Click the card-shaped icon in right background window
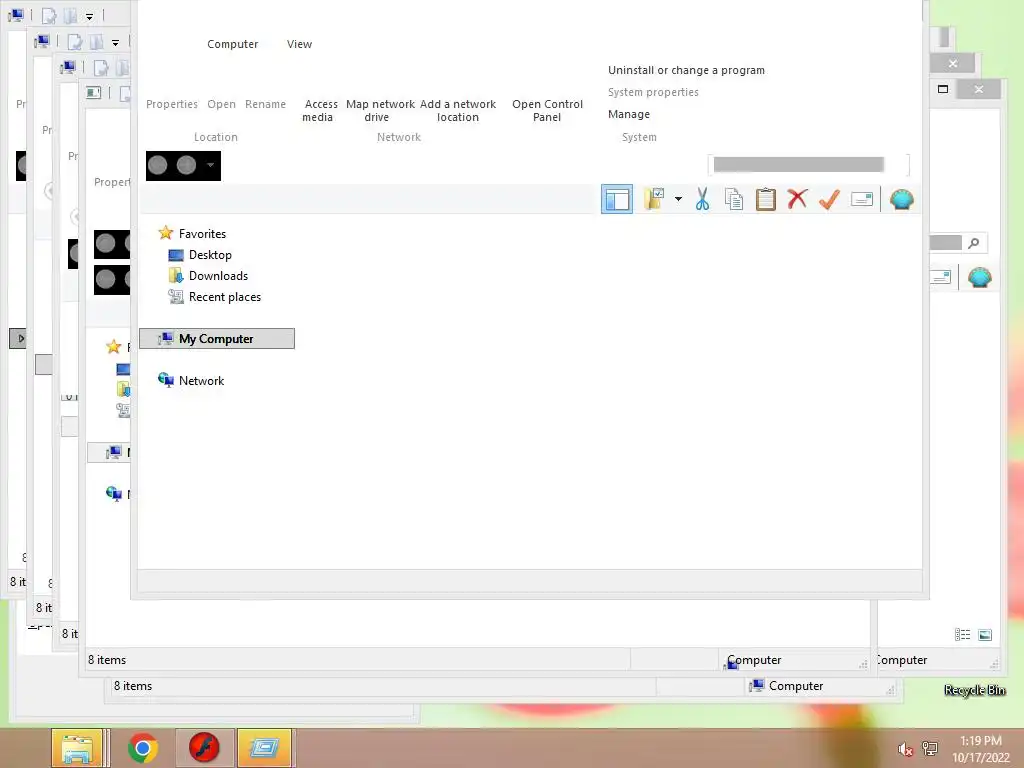 [x=940, y=278]
